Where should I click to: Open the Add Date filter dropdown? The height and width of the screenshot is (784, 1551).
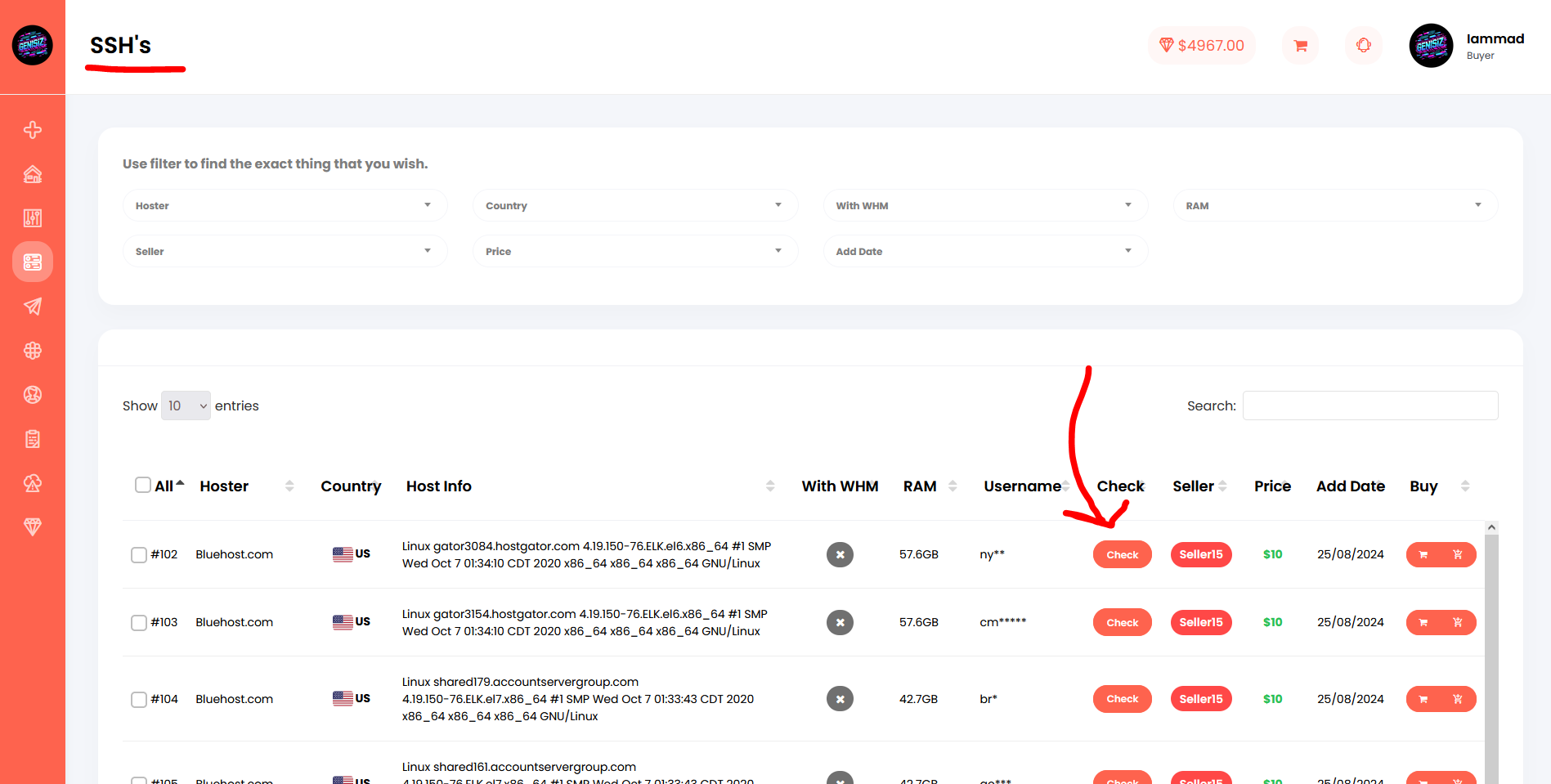985,251
